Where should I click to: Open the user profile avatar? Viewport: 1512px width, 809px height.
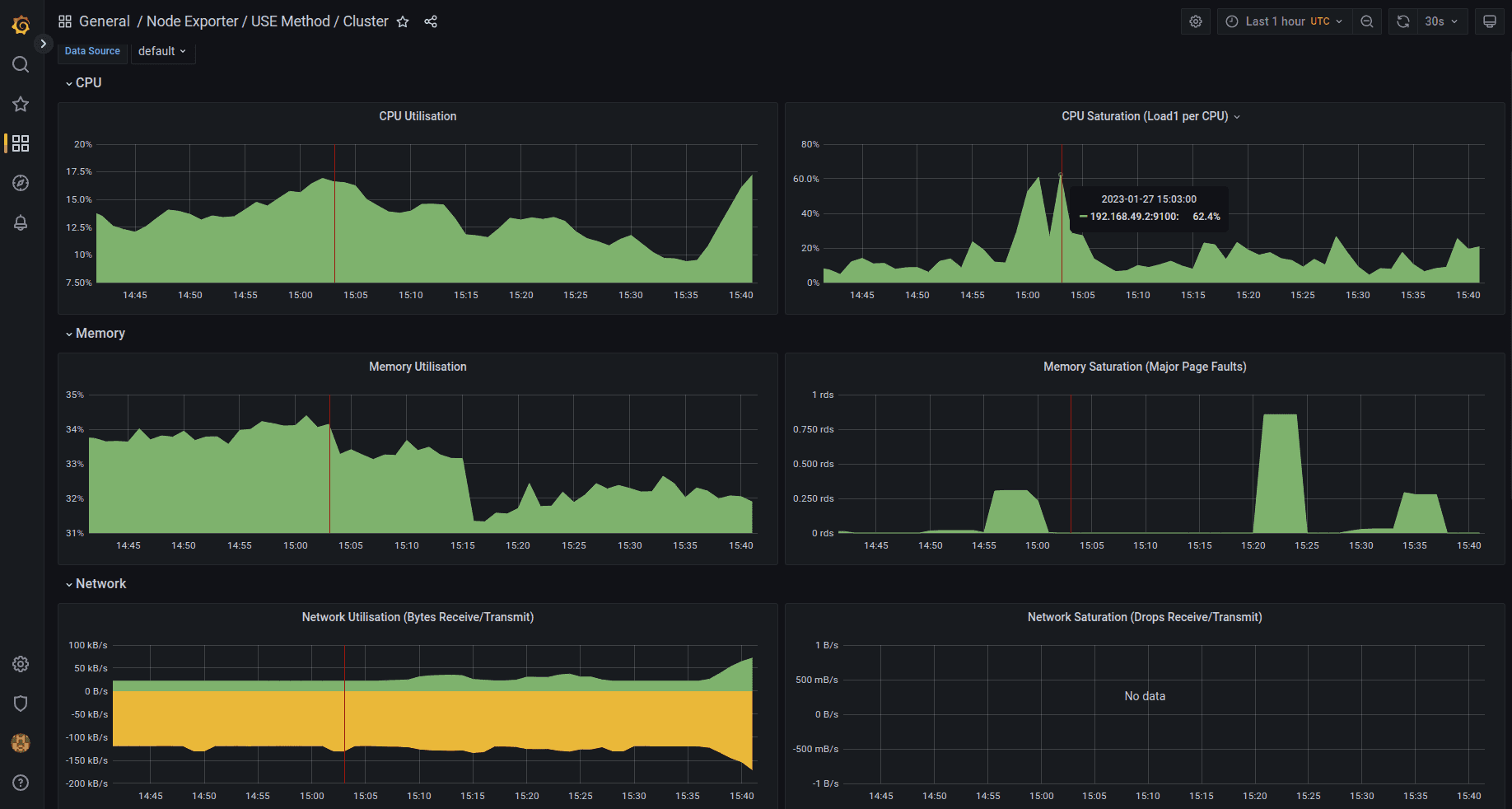[21, 743]
